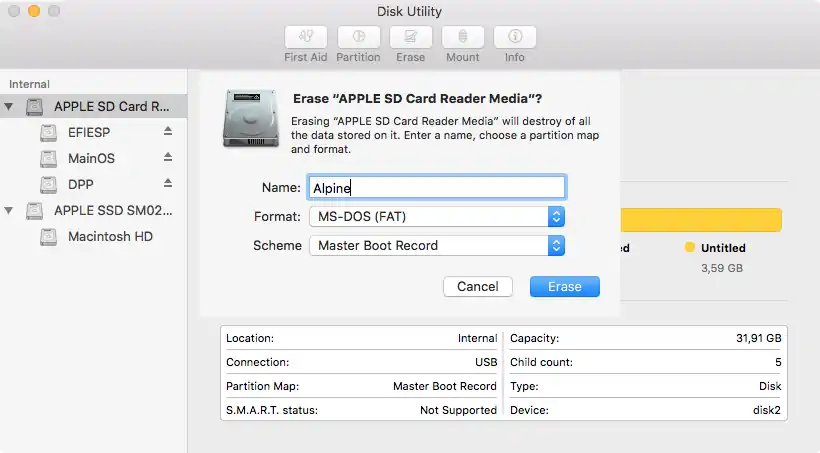Confirm with the Erase button
The height and width of the screenshot is (453, 820).
pos(564,287)
